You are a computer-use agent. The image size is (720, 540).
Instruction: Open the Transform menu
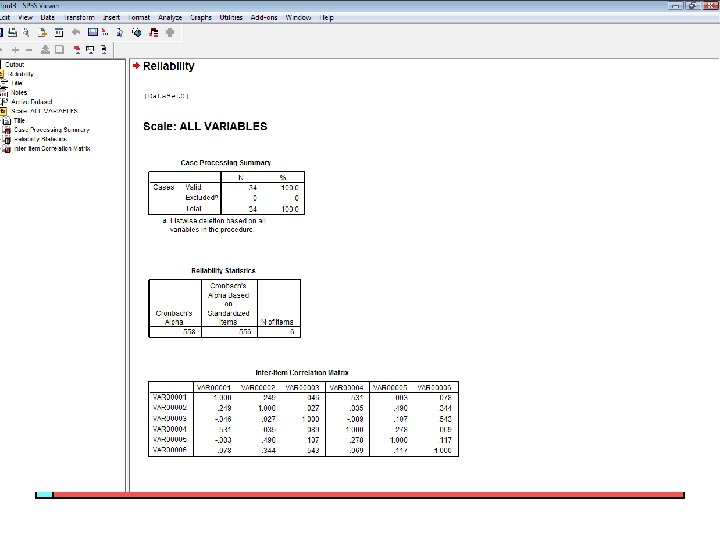point(79,17)
